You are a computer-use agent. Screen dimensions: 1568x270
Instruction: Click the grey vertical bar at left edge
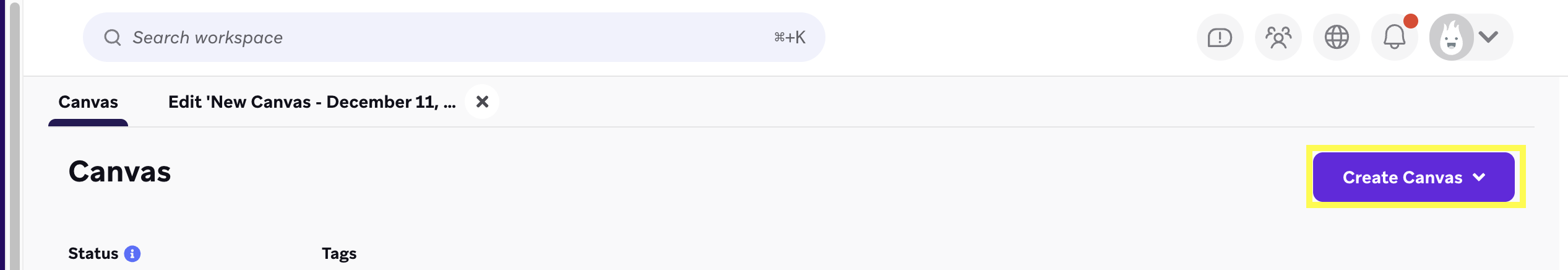14,135
